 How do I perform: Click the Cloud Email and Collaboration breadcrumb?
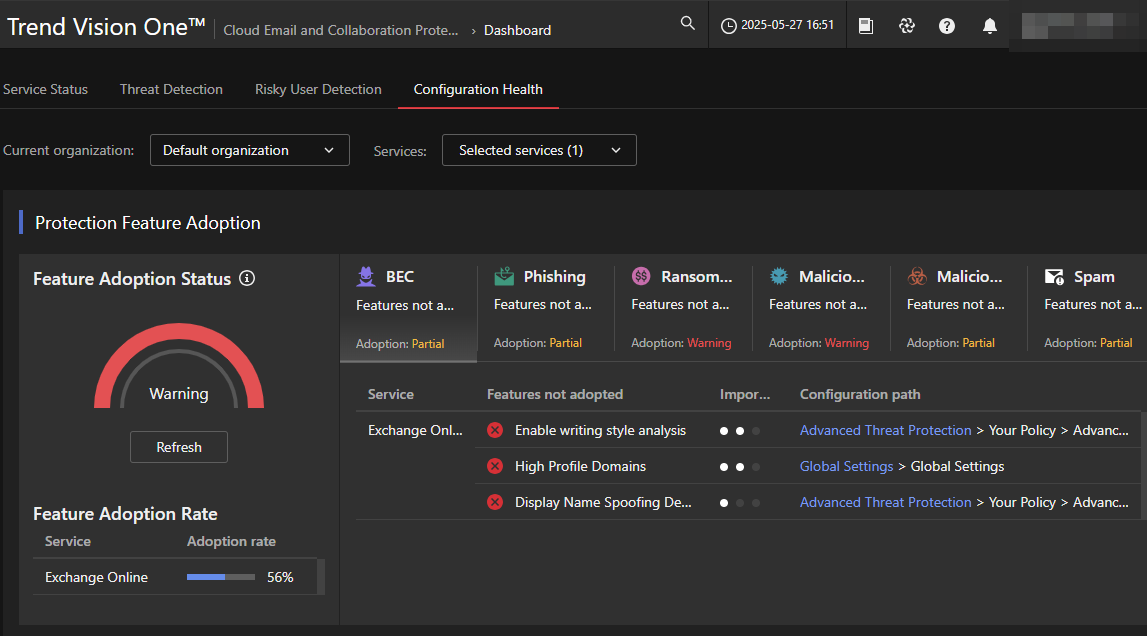pyautogui.click(x=341, y=30)
